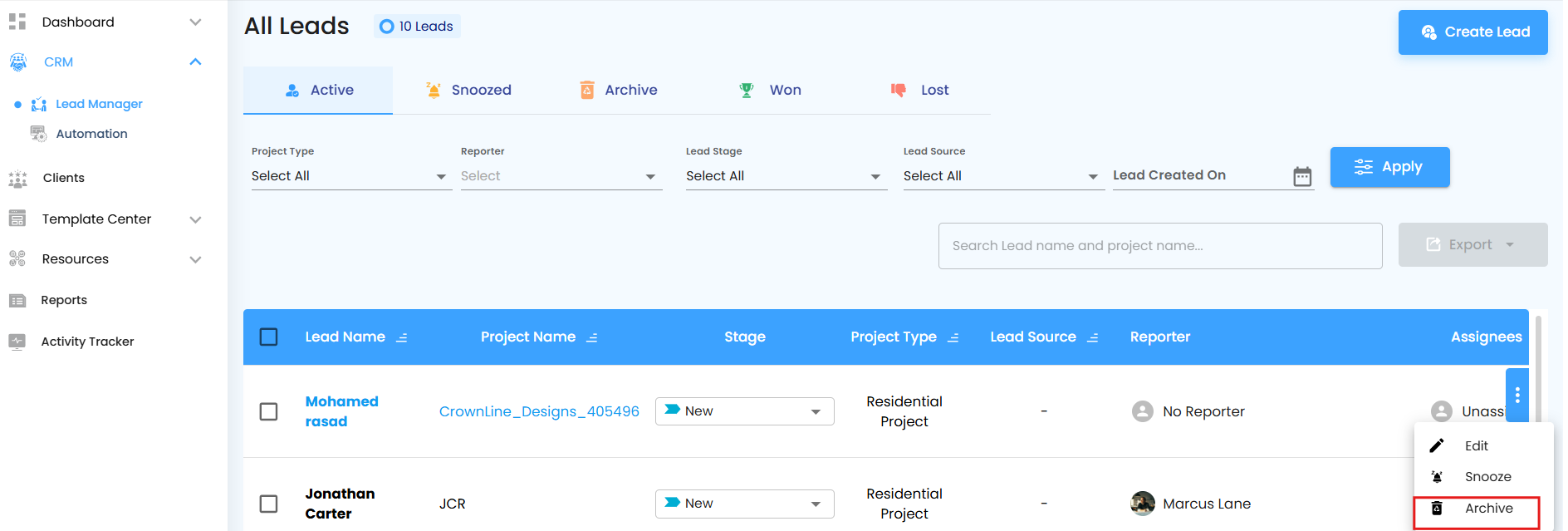The height and width of the screenshot is (531, 1568).
Task: Open the CrownLine_Designs_405496 project link
Action: pyautogui.click(x=539, y=411)
